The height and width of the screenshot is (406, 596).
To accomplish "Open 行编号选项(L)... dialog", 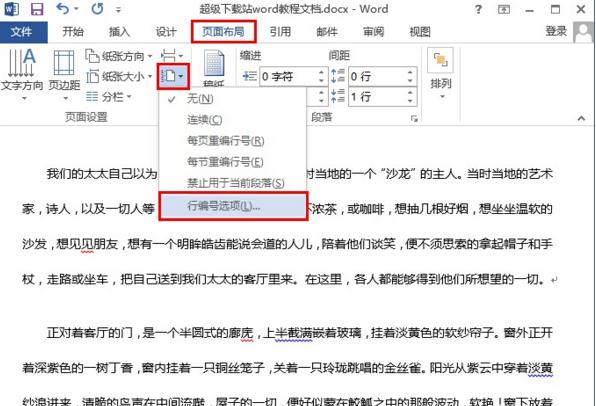I will (233, 206).
